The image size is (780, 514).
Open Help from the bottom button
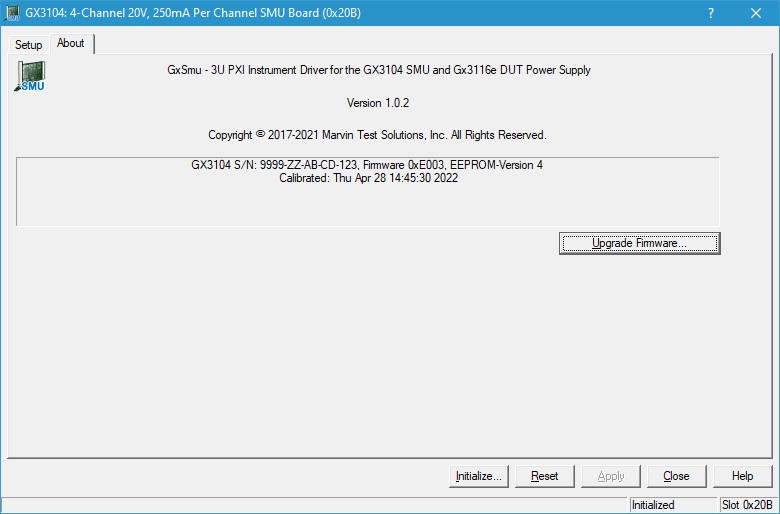coord(743,476)
